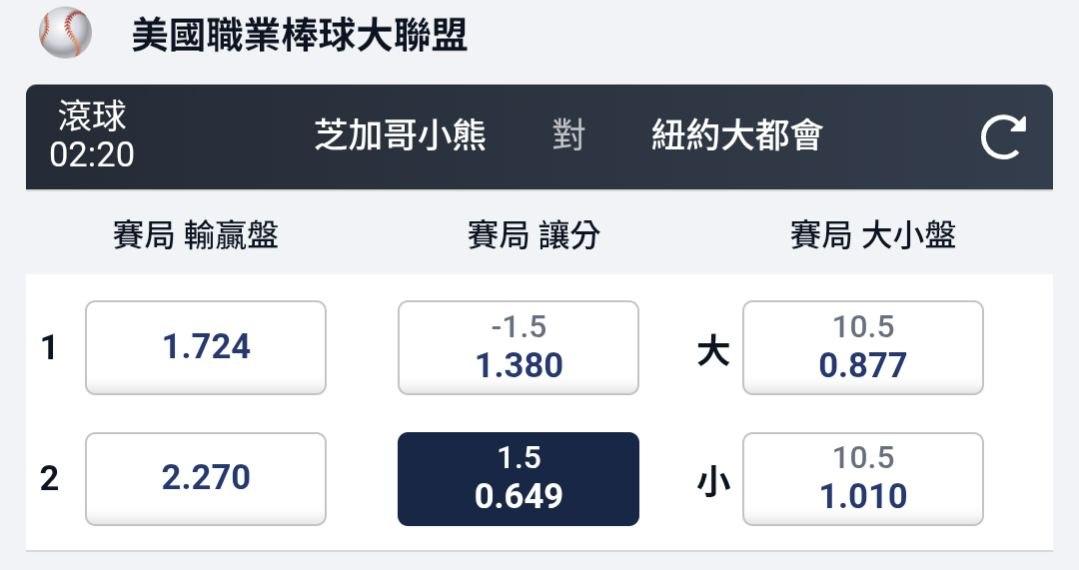
Task: Choose the -1.5 handicap at 1.380
Action: (518, 348)
